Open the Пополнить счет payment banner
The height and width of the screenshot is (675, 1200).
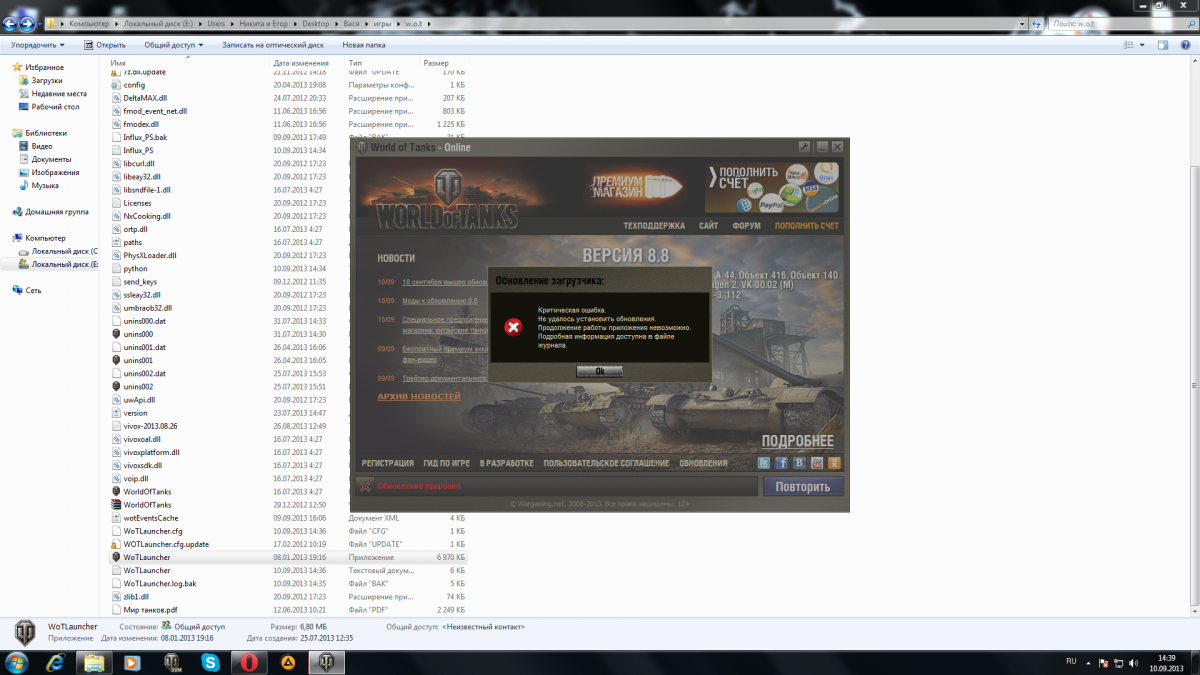(x=774, y=186)
